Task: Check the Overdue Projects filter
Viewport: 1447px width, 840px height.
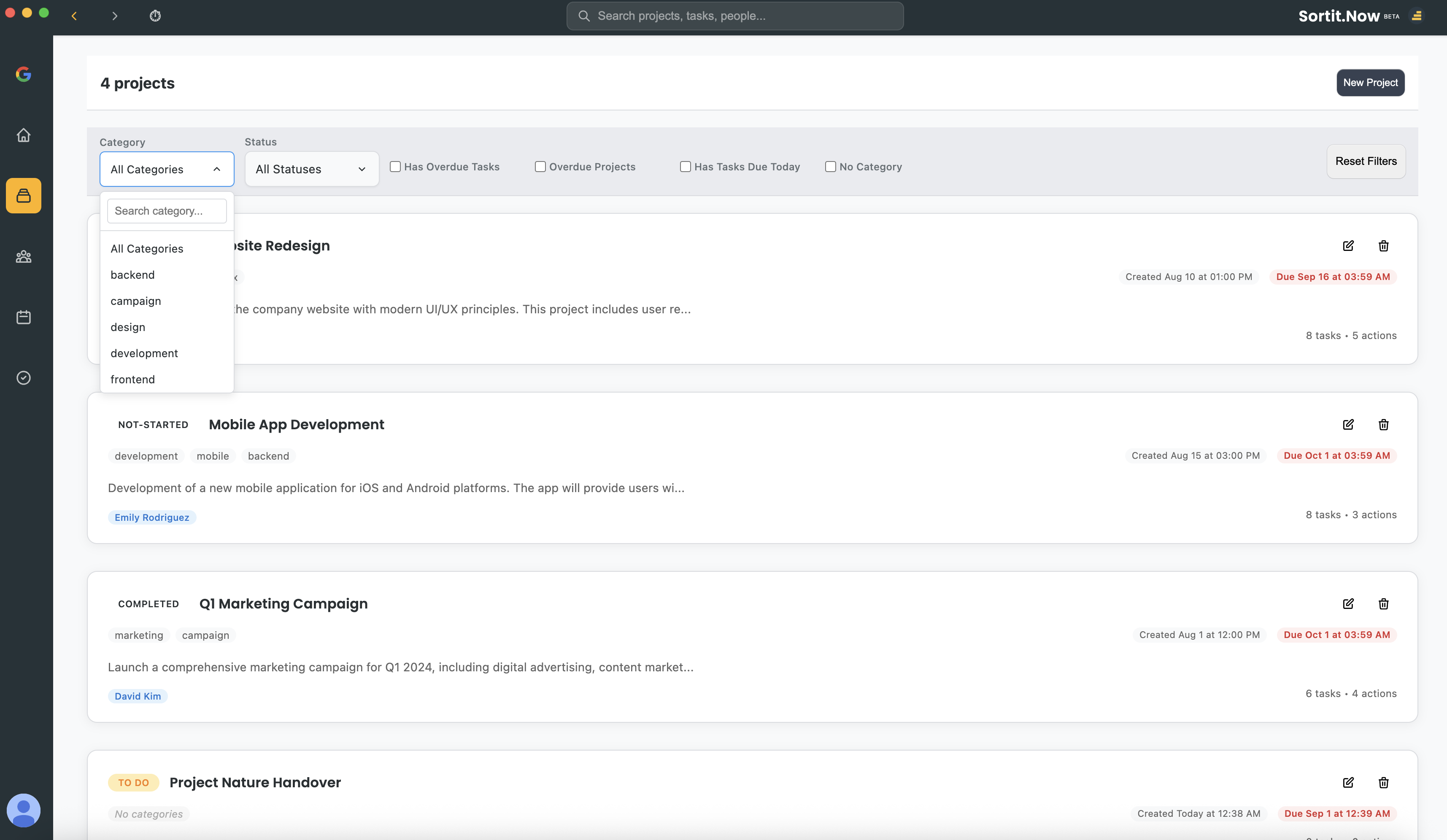Action: click(540, 167)
